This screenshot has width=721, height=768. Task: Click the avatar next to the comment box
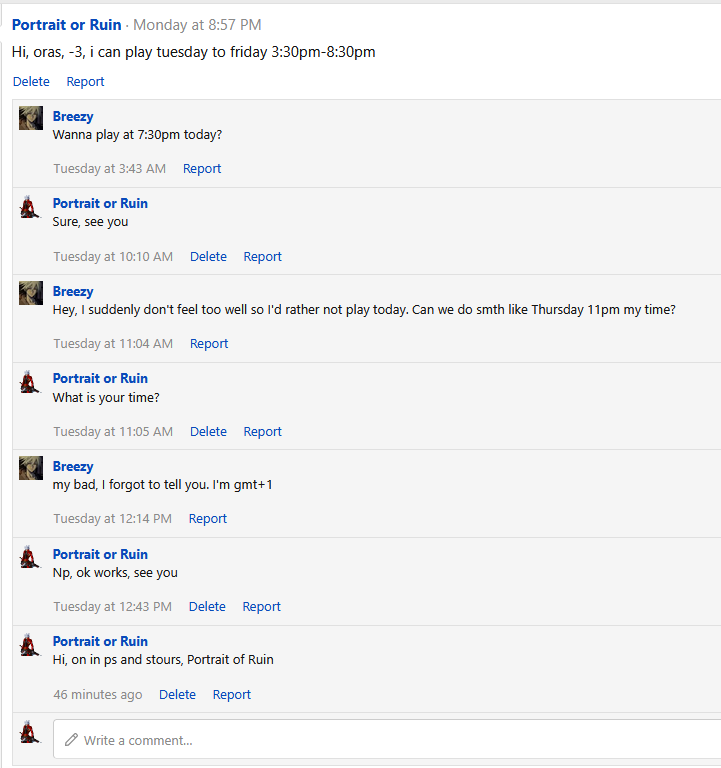pos(30,732)
